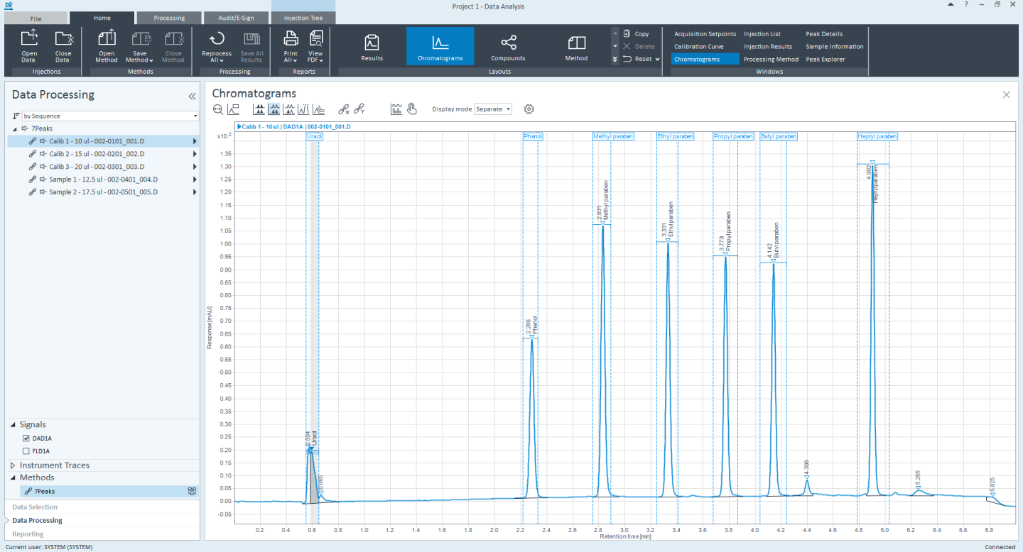Image resolution: width=1023 pixels, height=552 pixels.
Task: Click the highlighted peak display mode icon
Action: (274, 109)
